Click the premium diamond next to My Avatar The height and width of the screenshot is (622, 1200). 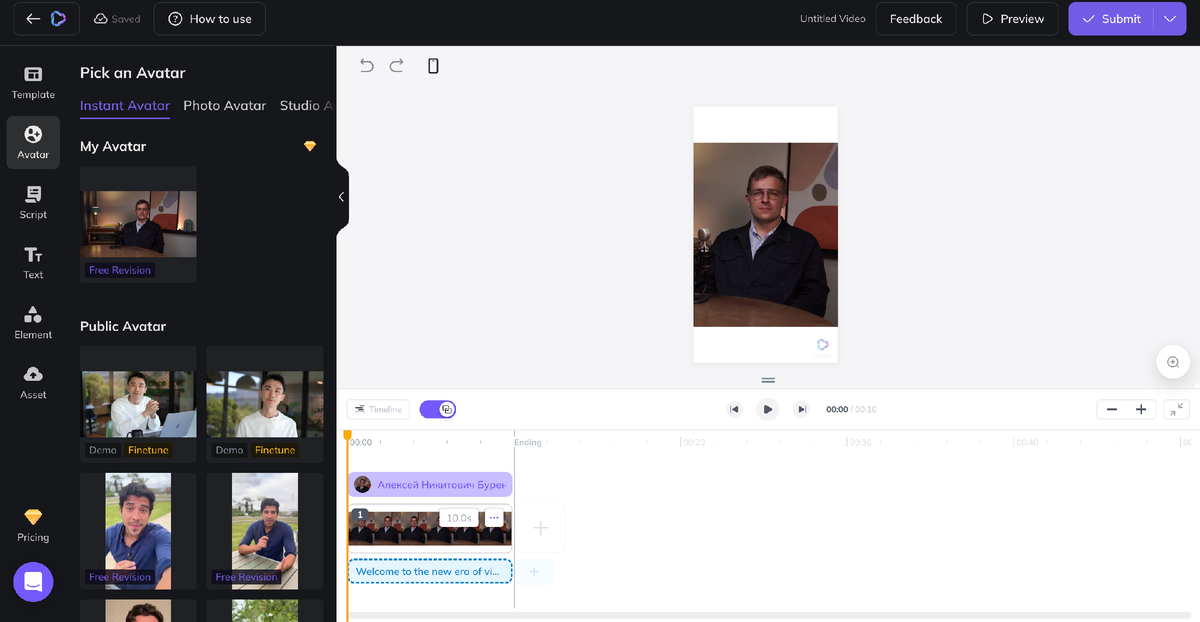[x=310, y=146]
